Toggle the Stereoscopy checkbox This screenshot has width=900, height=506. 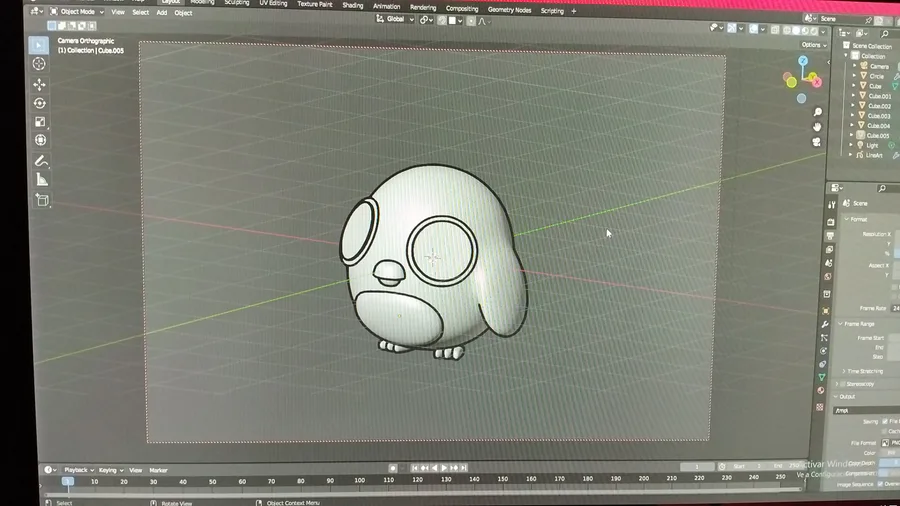click(x=843, y=384)
